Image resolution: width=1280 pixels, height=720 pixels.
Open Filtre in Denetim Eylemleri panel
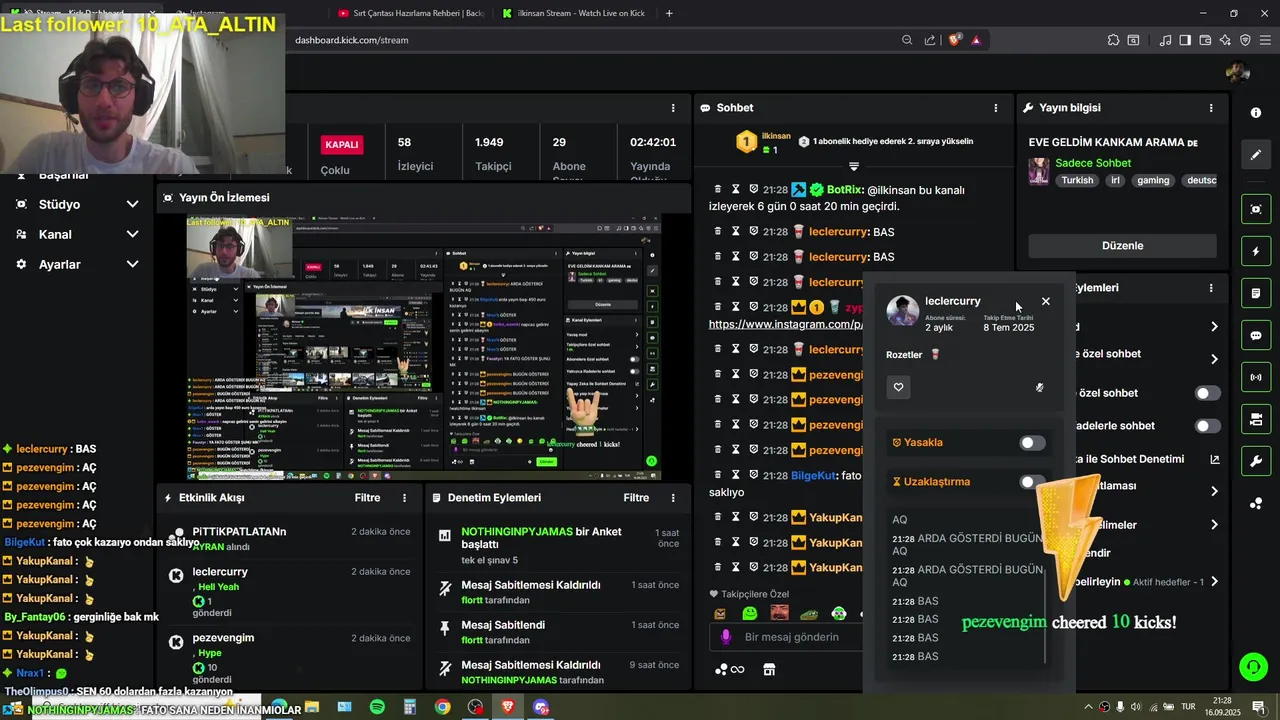(636, 498)
